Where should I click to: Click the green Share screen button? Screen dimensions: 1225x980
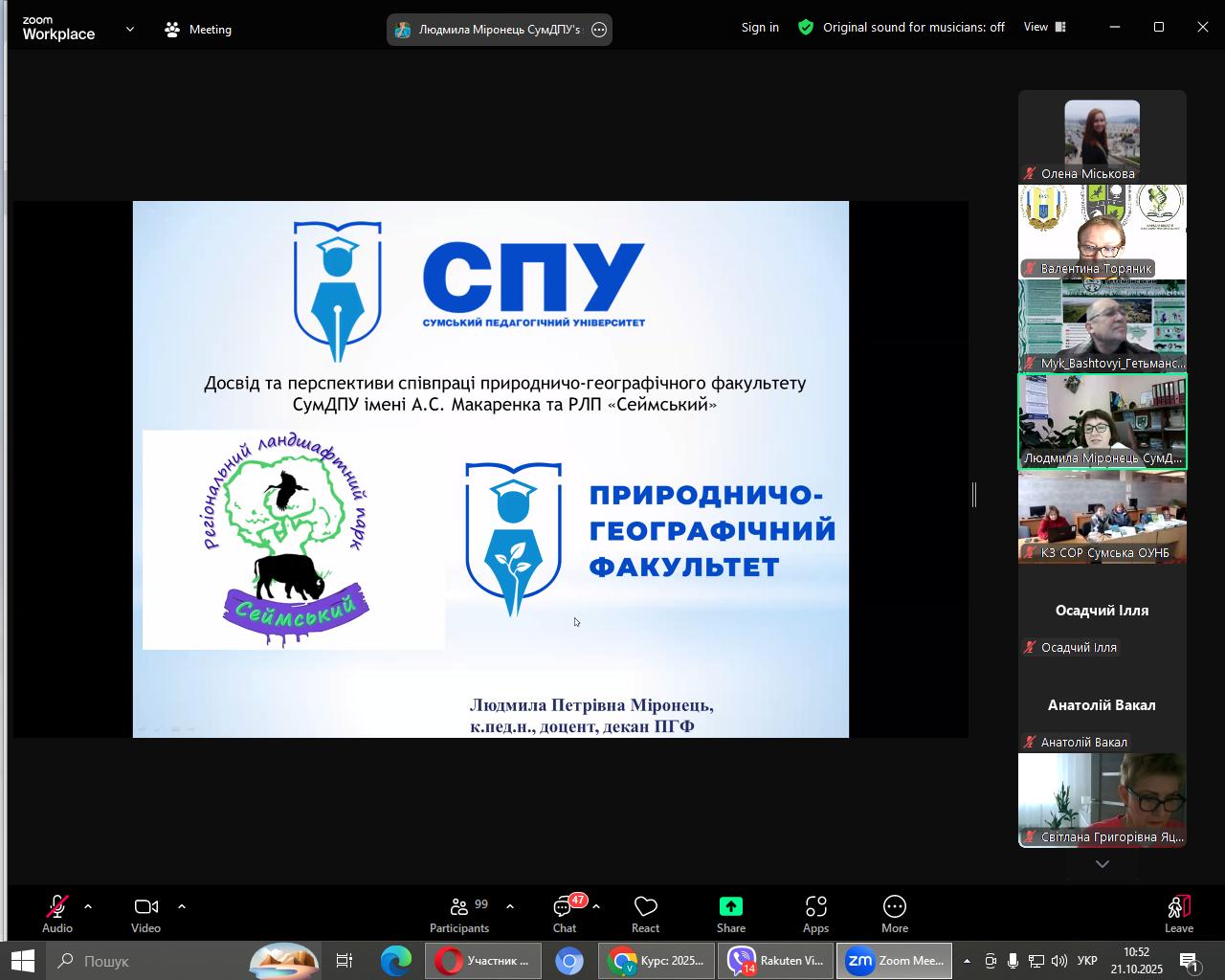point(731,914)
